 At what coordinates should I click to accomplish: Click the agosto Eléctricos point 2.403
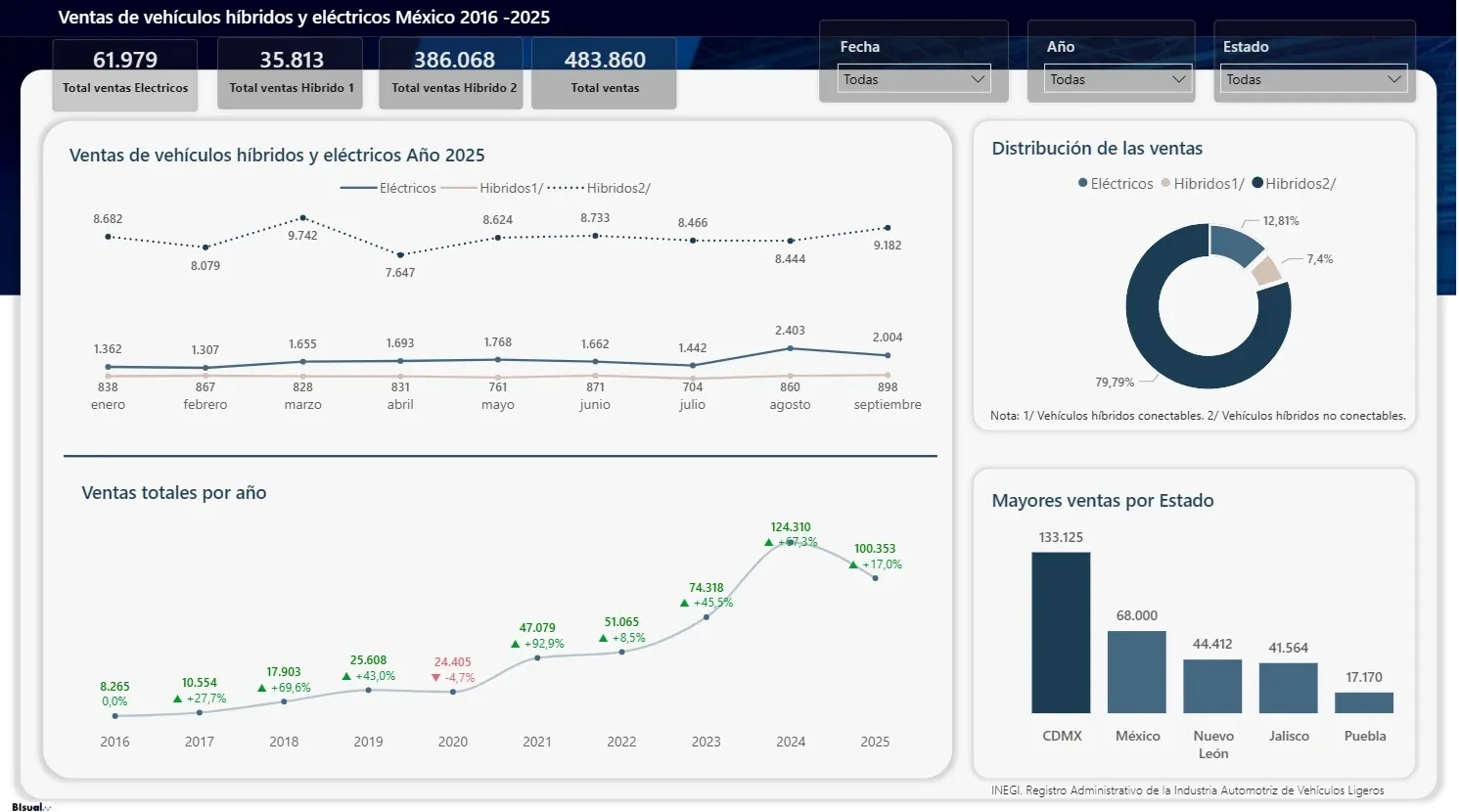[791, 348]
